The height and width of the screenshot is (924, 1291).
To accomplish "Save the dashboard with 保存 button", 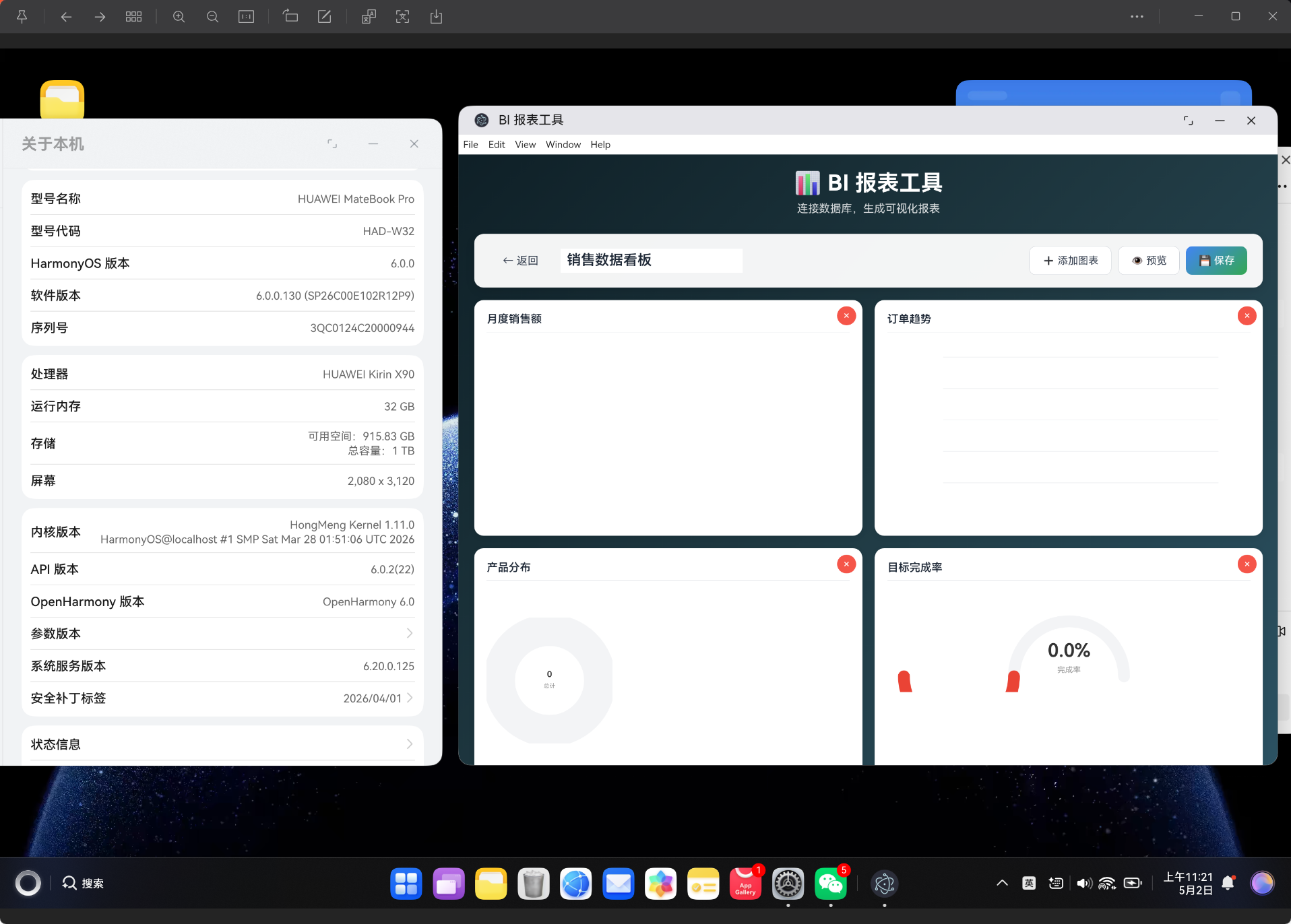I will pos(1216,261).
